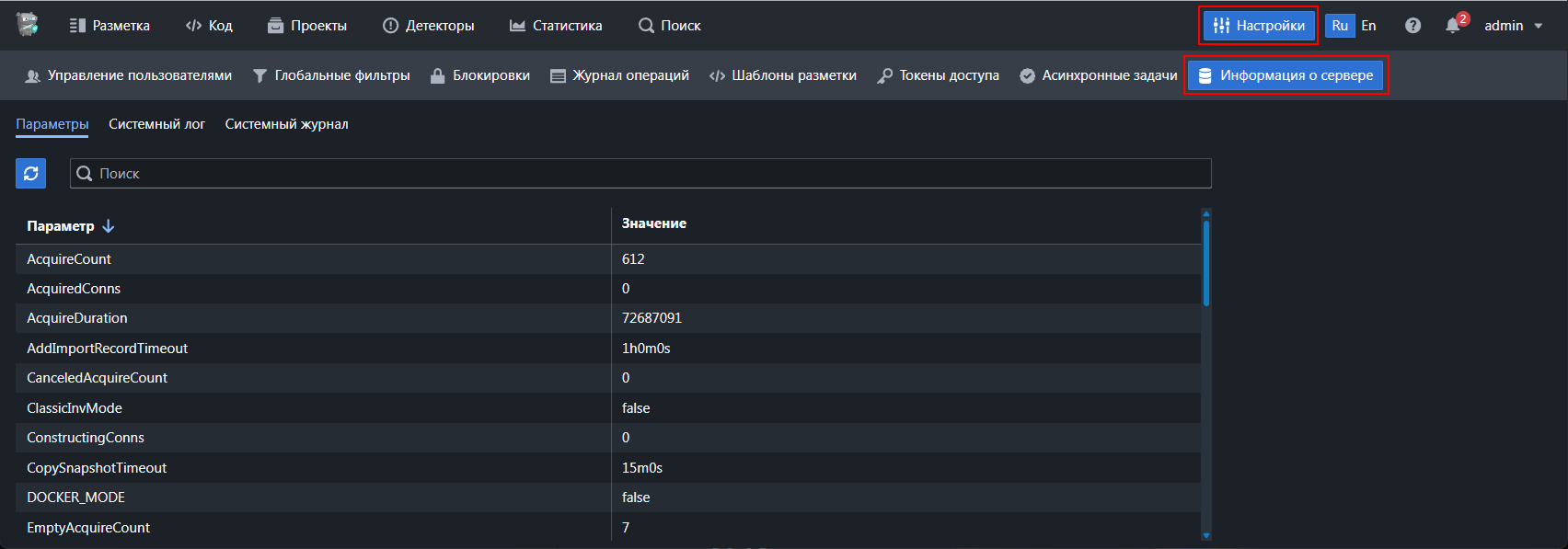Viewport: 1568px width, 549px height.
Task: Open the help question mark icon
Action: 1412,26
